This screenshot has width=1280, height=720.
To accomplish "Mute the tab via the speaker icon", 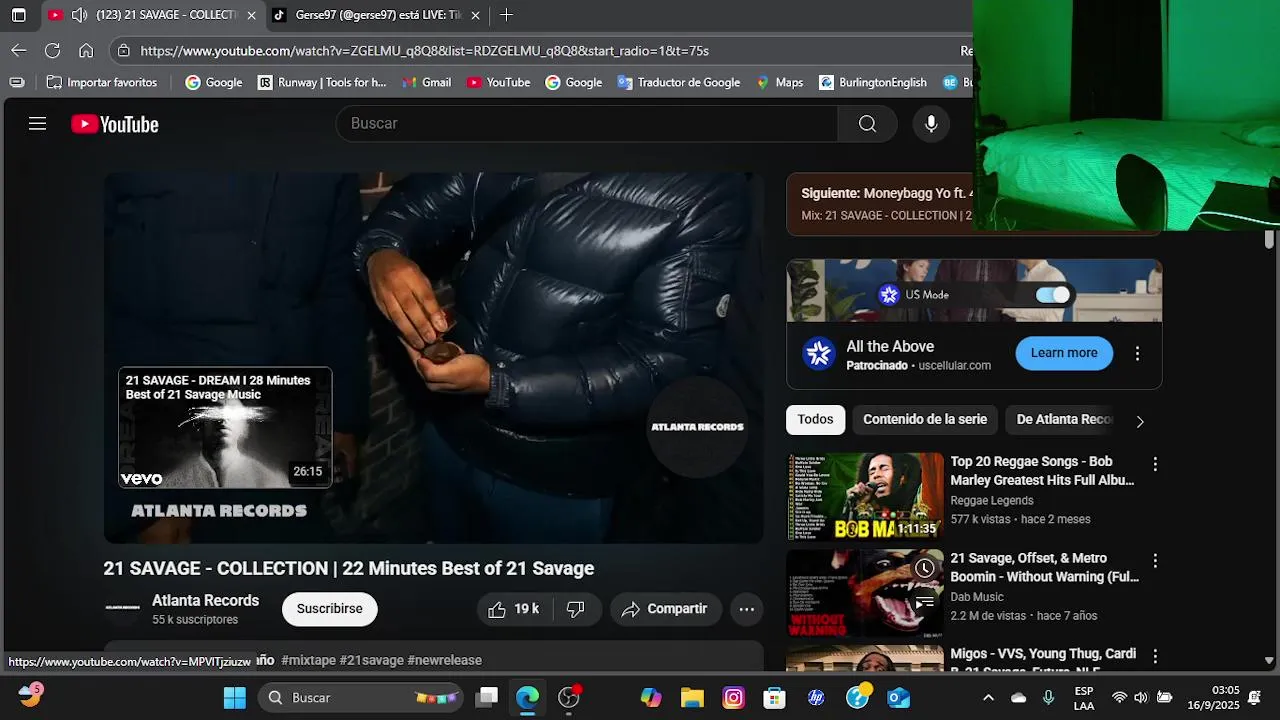I will coord(79,15).
